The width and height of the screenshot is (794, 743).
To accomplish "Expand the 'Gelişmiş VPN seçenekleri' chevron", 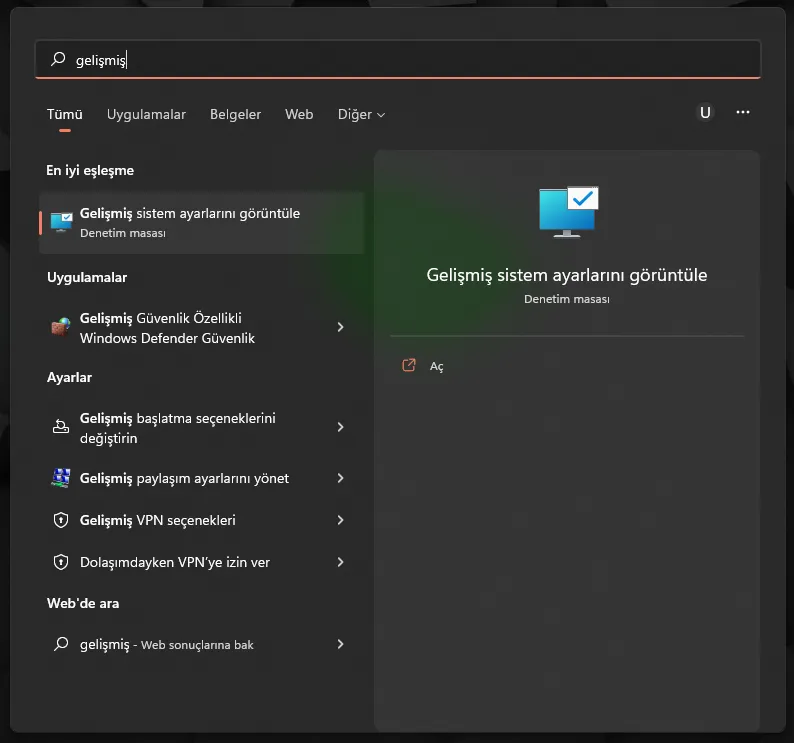I will click(341, 520).
